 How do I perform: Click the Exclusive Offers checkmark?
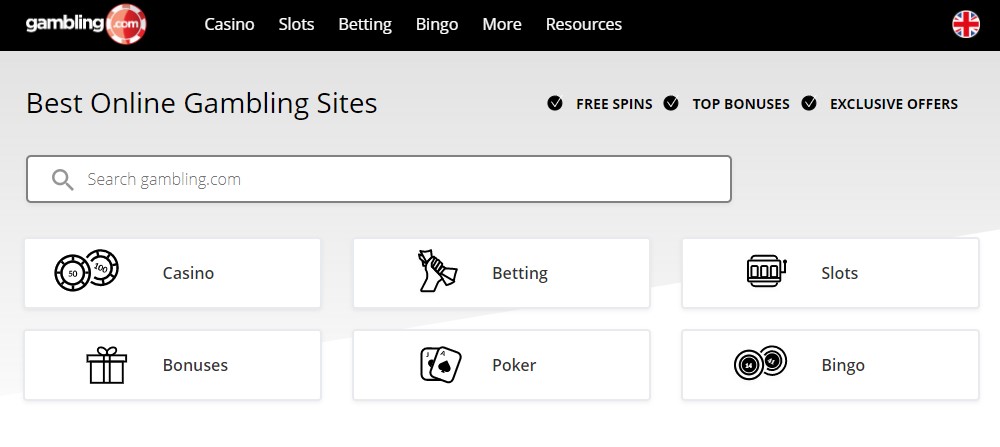809,103
